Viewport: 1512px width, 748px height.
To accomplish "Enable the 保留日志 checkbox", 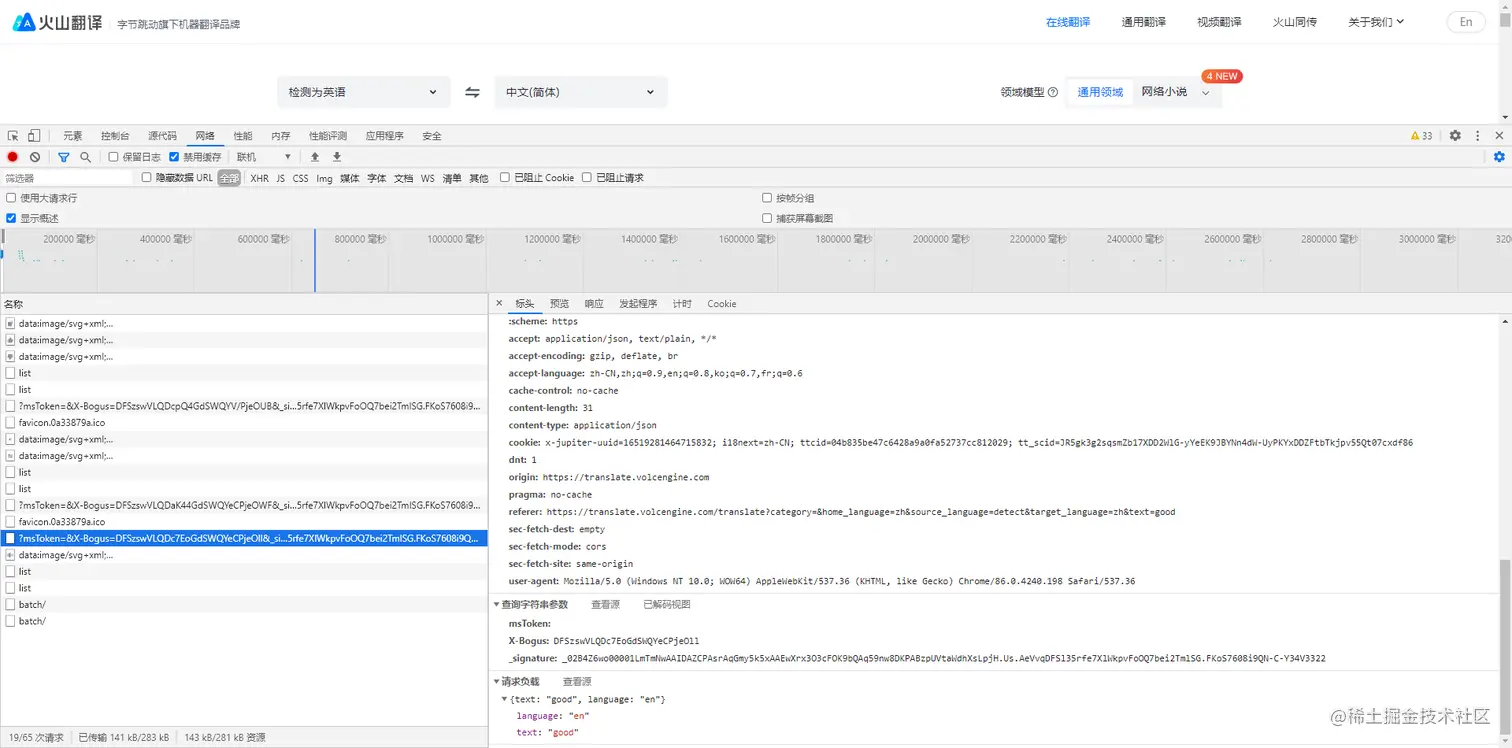I will 113,157.
